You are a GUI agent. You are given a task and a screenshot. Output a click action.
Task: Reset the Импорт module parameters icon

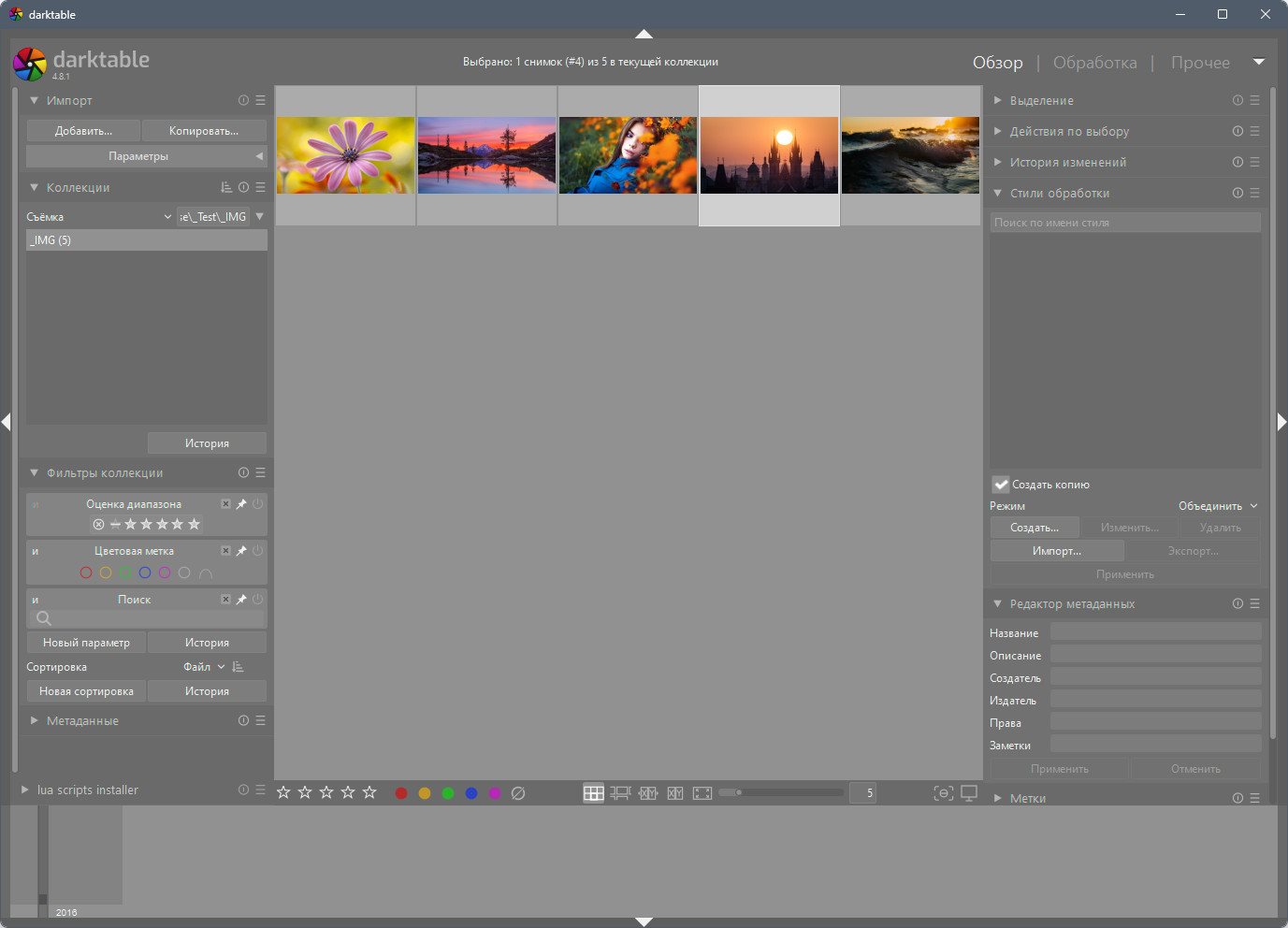[243, 100]
